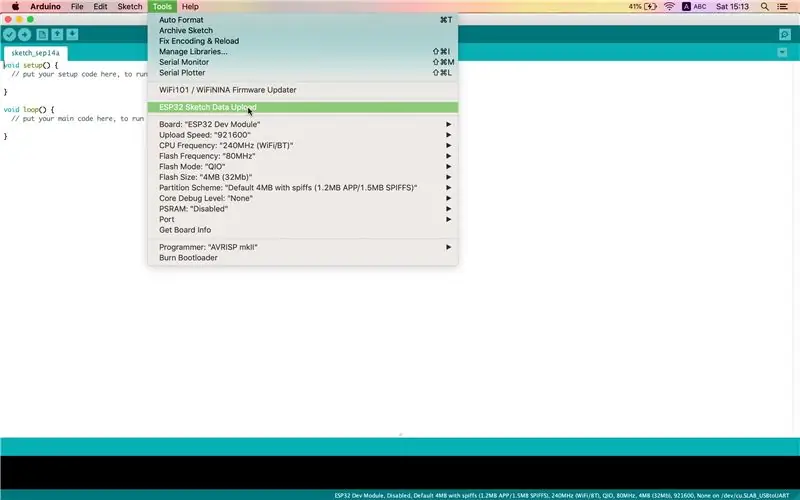This screenshot has height=500, width=800.
Task: Click the Open sketch toolbar icon
Action: point(57,34)
